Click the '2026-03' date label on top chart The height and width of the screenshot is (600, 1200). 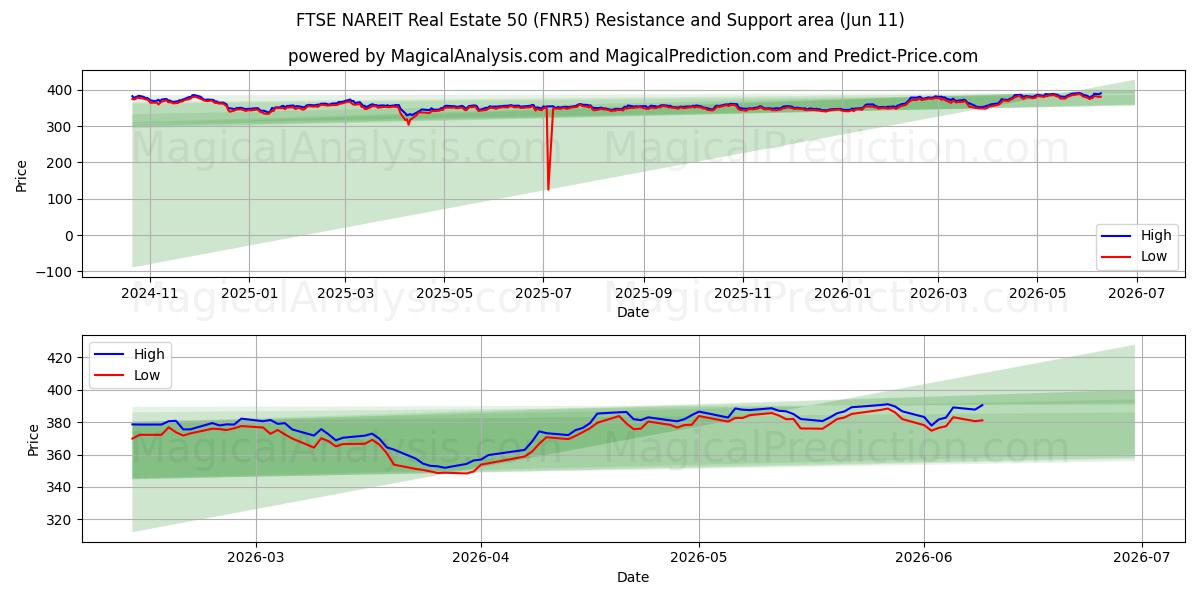click(x=938, y=294)
